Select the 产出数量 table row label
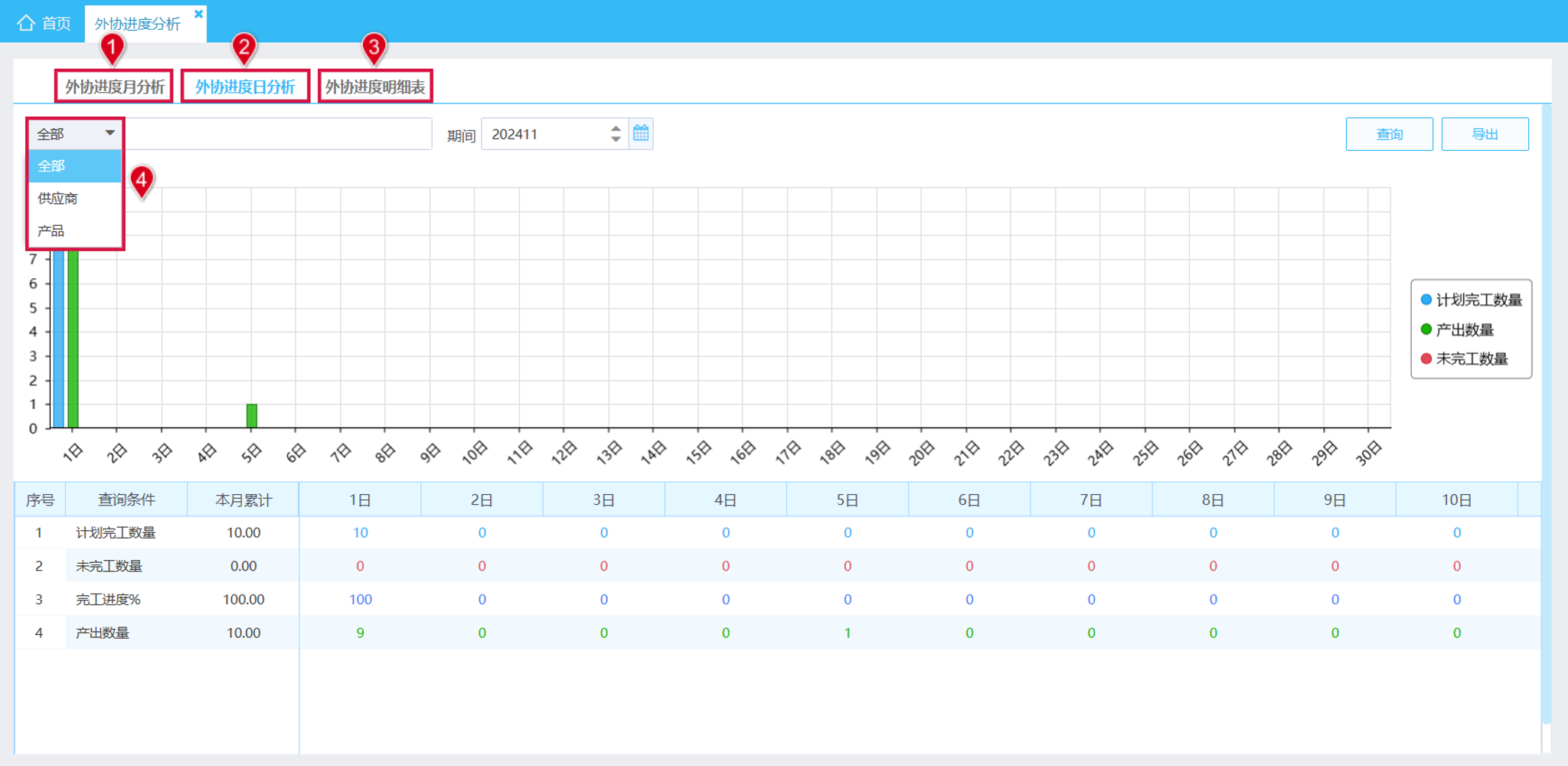 pyautogui.click(x=102, y=633)
